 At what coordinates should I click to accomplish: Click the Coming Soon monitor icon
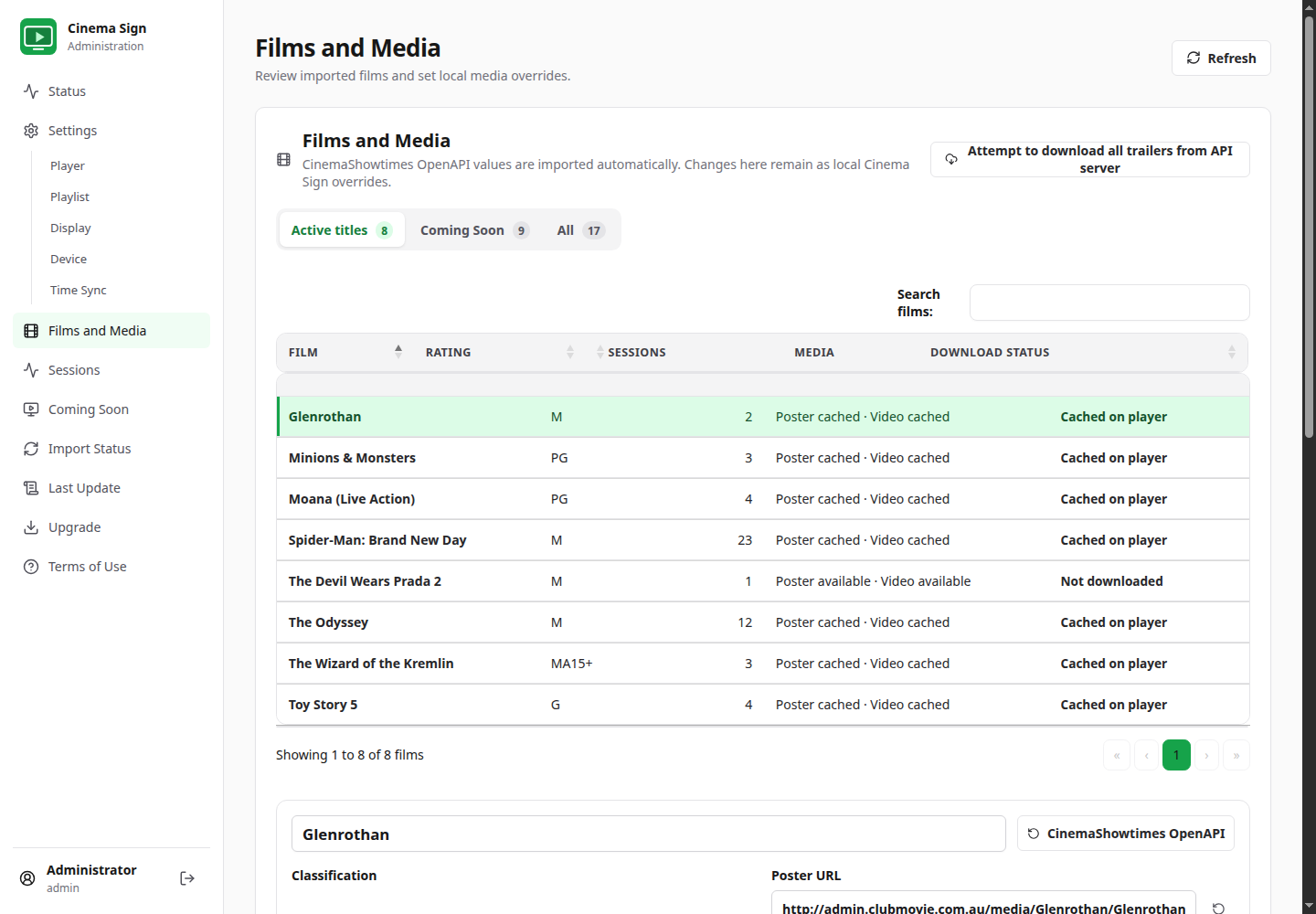click(x=31, y=409)
